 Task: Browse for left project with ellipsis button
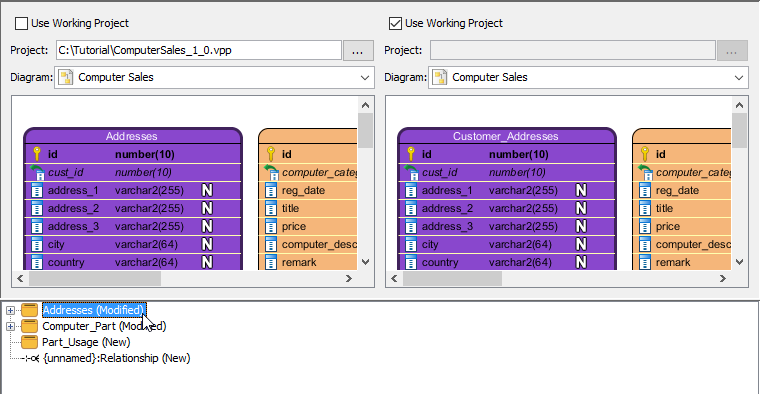tap(358, 50)
